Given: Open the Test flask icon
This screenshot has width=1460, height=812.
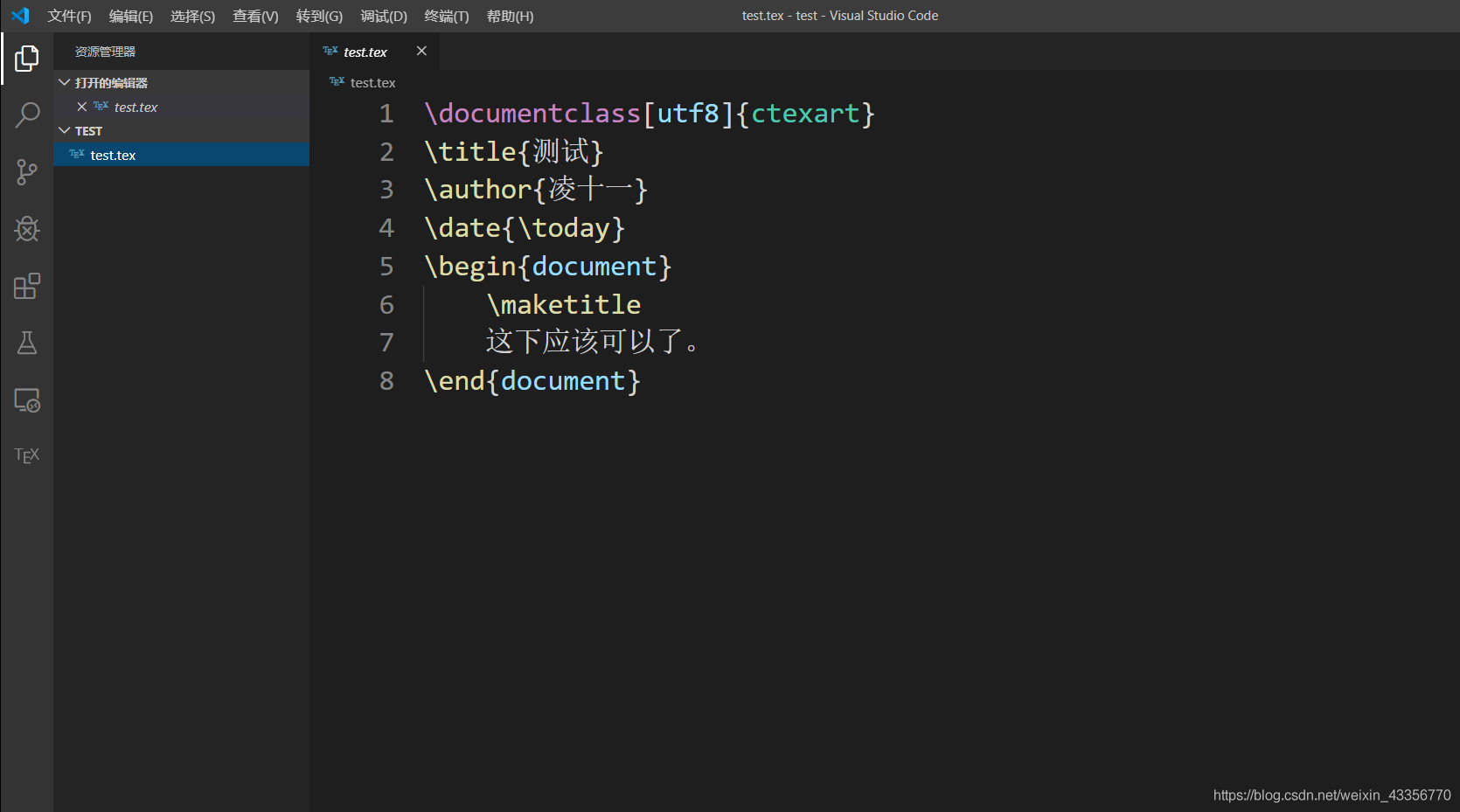Looking at the screenshot, I should coord(27,343).
